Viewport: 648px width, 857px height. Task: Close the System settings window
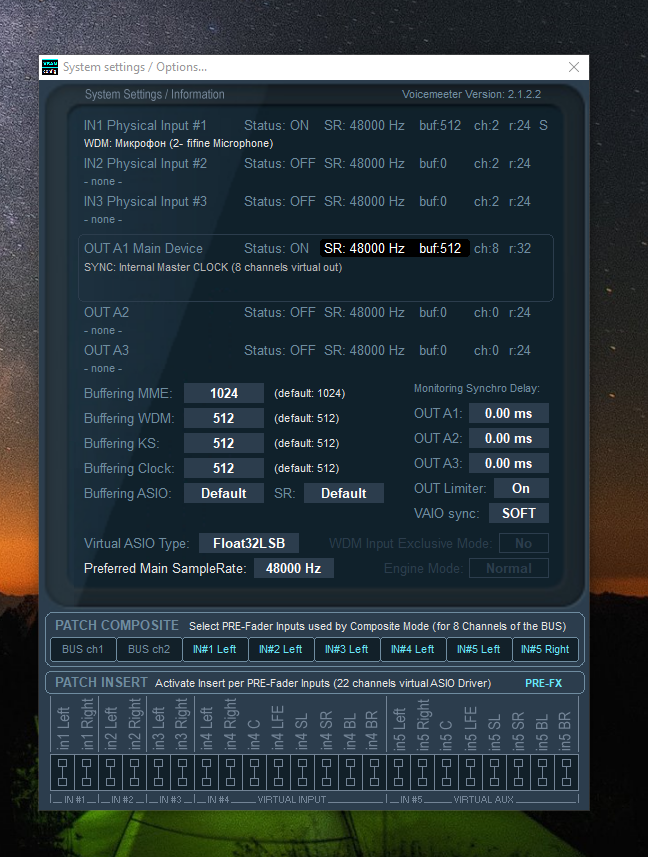574,67
